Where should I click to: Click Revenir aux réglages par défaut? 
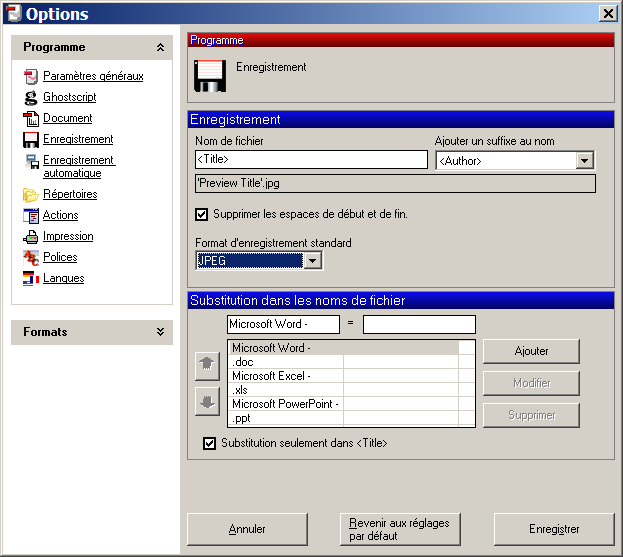click(400, 529)
